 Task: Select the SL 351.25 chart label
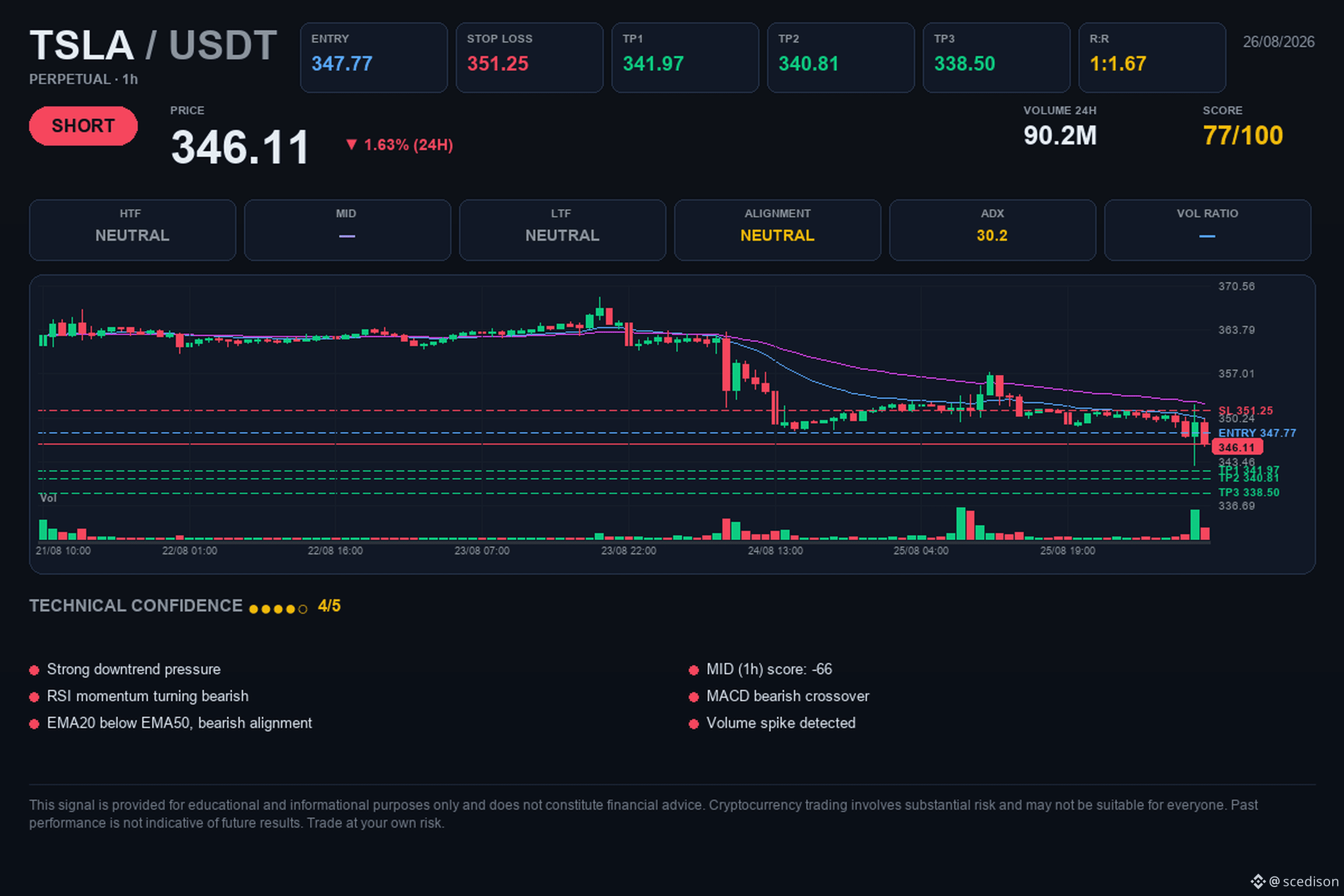[x=1245, y=410]
